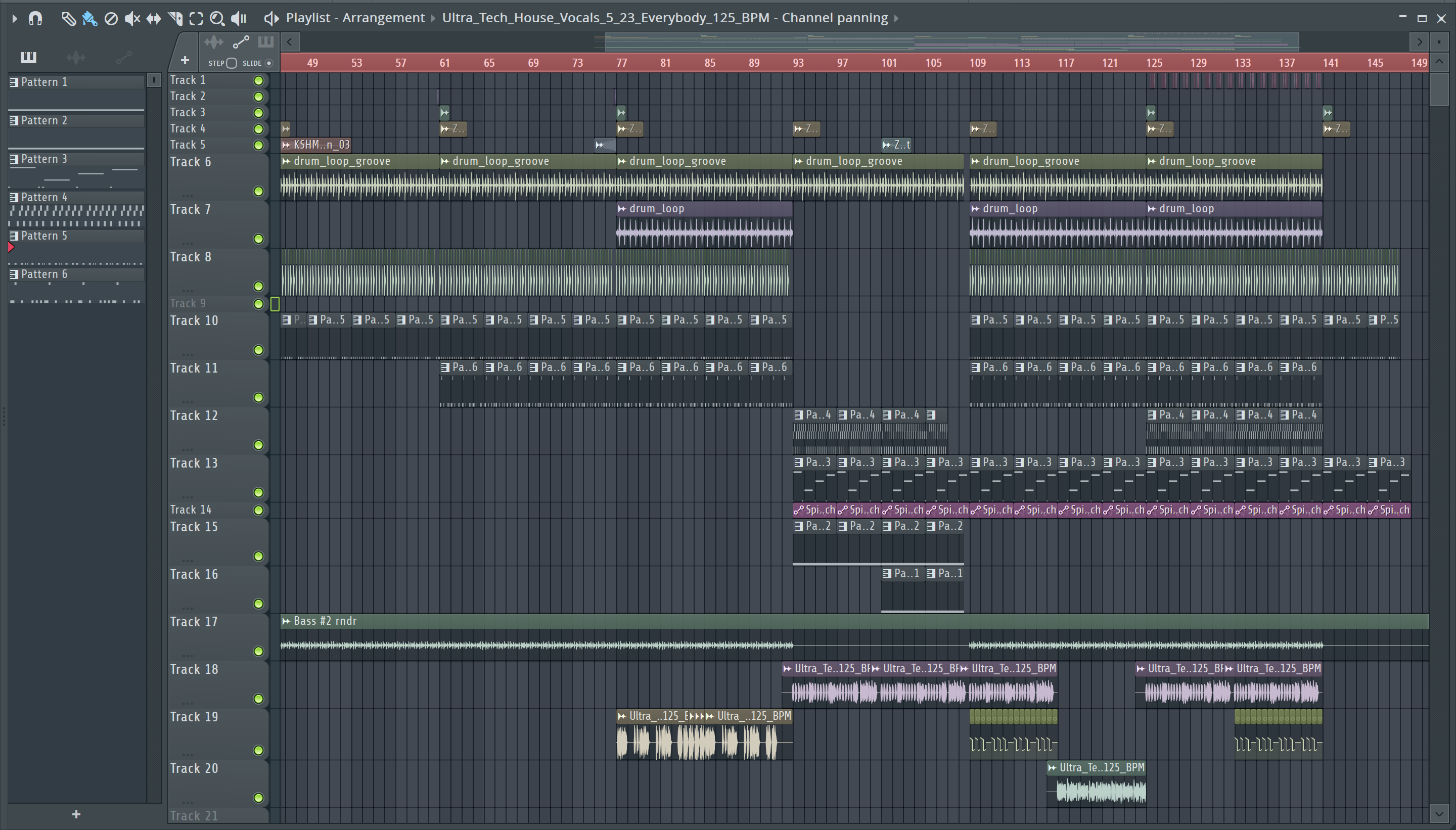Open KSHM..n_03 clip menu icon
Screen dimensions: 1456x830
[x=286, y=146]
